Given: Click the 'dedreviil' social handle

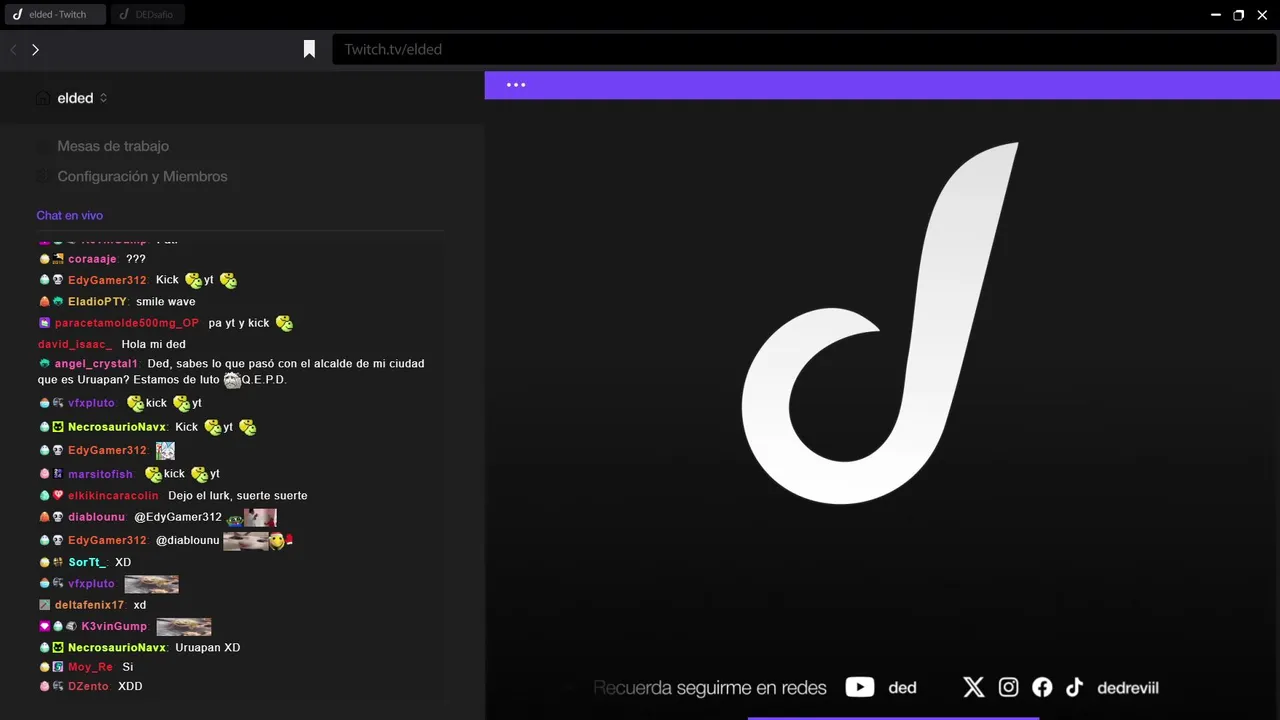Looking at the screenshot, I should click(x=1127, y=688).
